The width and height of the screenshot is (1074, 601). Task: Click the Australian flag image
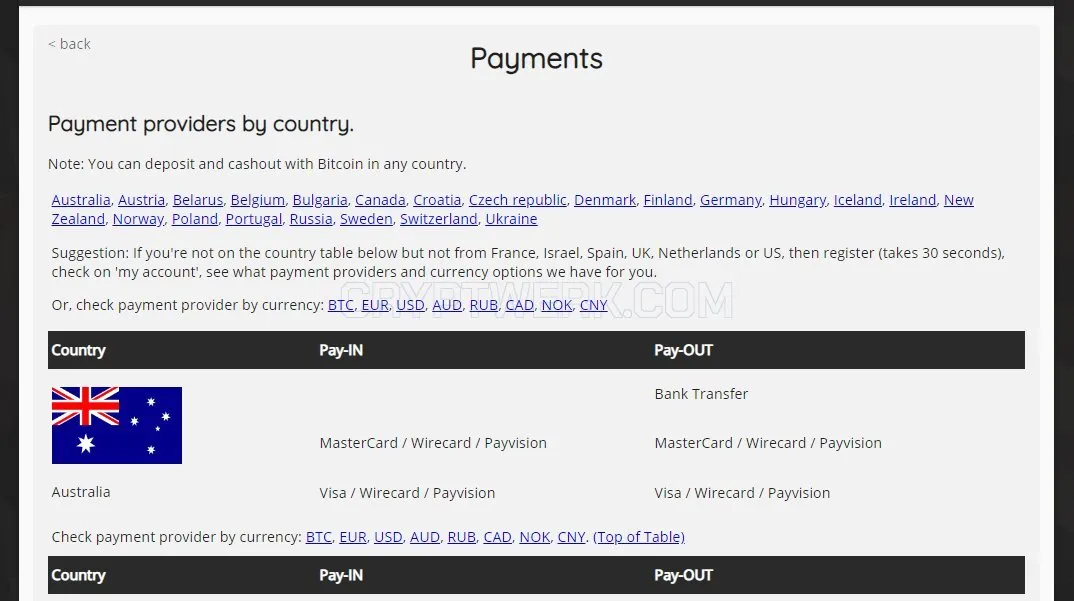[116, 426]
